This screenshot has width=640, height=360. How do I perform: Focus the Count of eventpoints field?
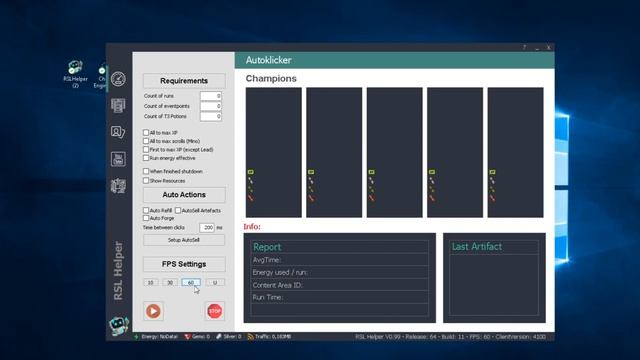211,106
